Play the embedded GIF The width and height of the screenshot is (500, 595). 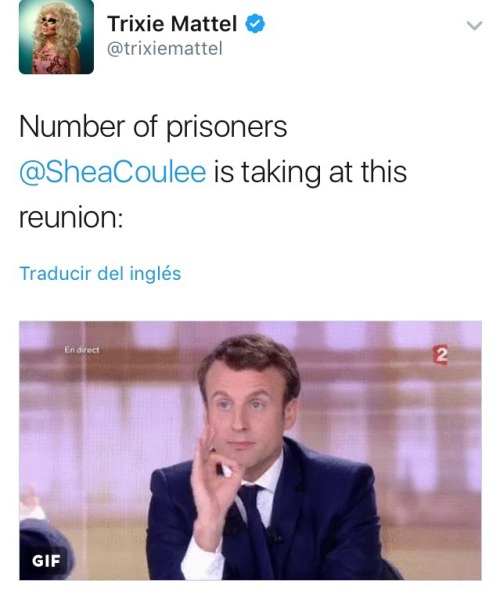(x=250, y=450)
